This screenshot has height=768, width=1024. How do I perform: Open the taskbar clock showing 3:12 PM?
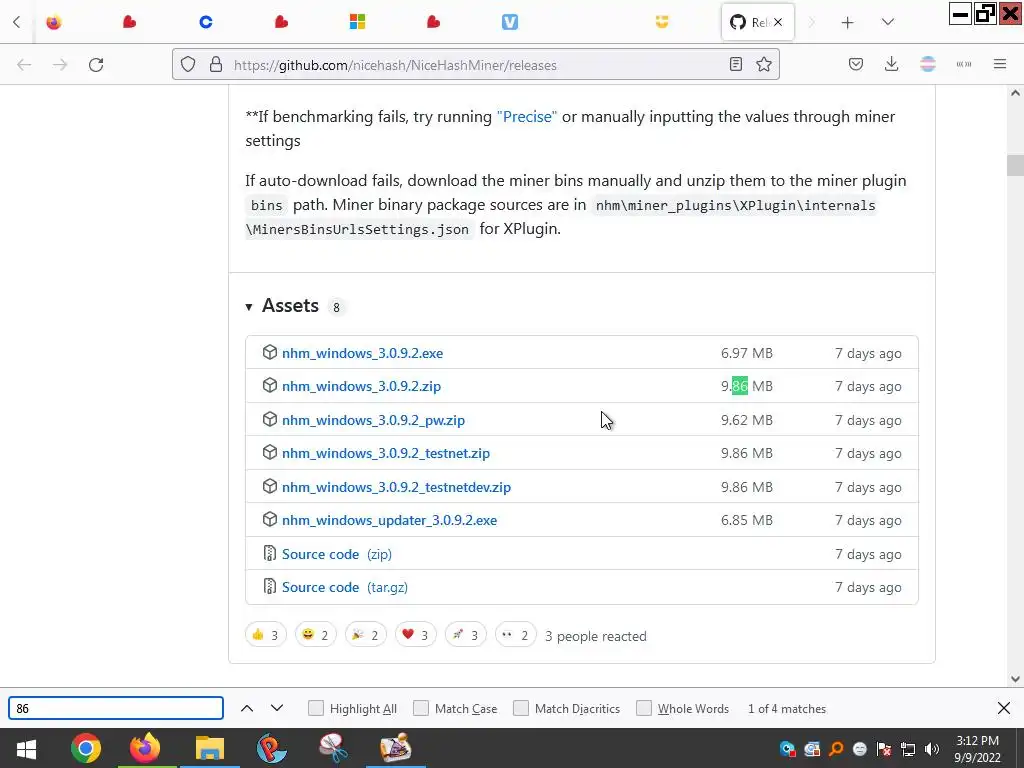point(978,749)
